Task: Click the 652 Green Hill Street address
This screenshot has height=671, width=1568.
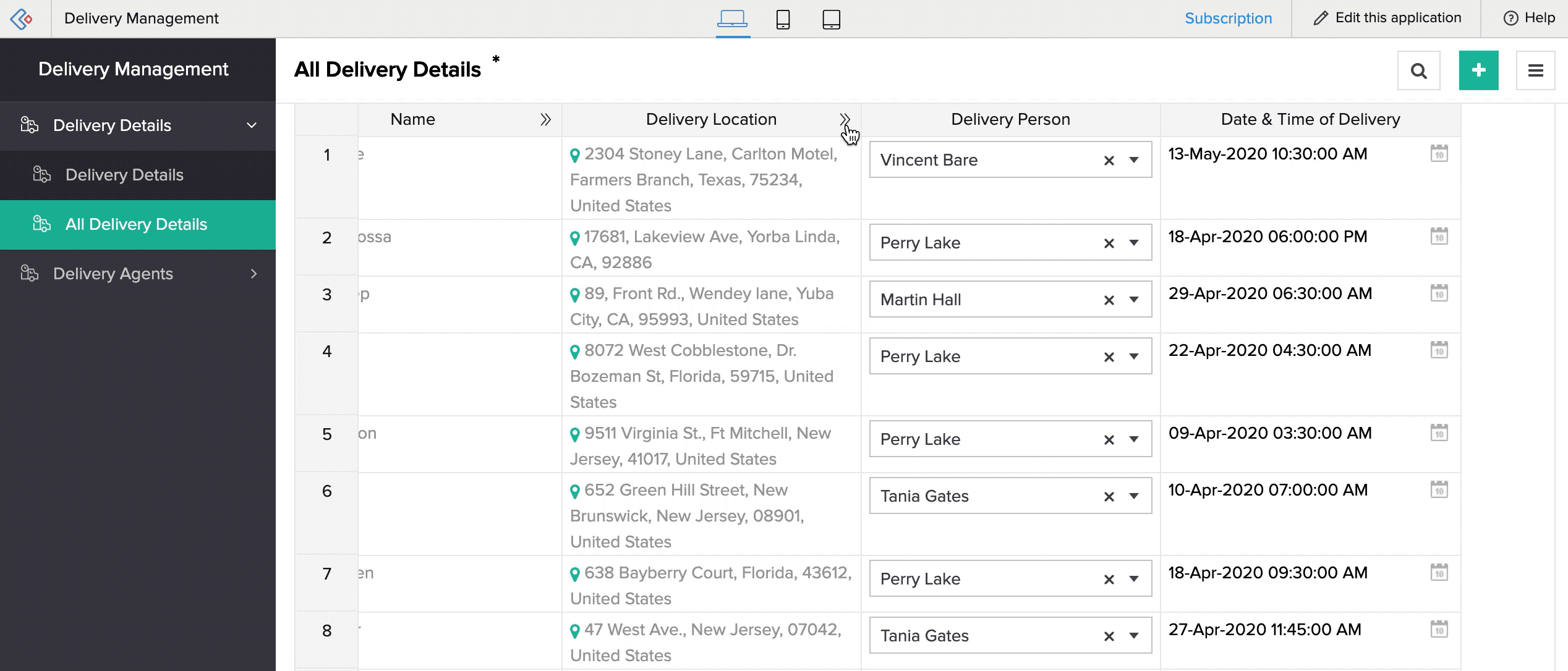Action: pos(688,516)
